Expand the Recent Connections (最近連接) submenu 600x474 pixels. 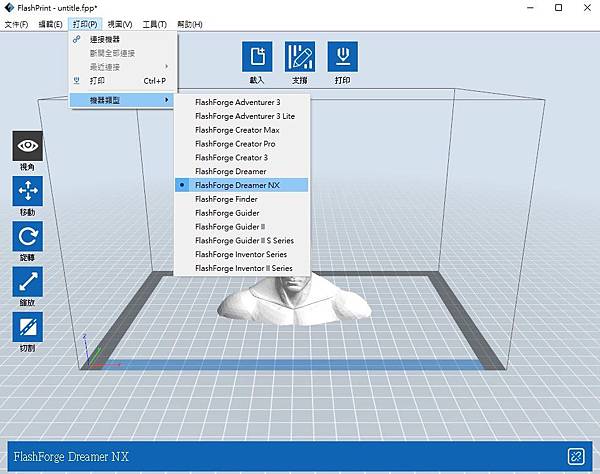tap(122, 67)
